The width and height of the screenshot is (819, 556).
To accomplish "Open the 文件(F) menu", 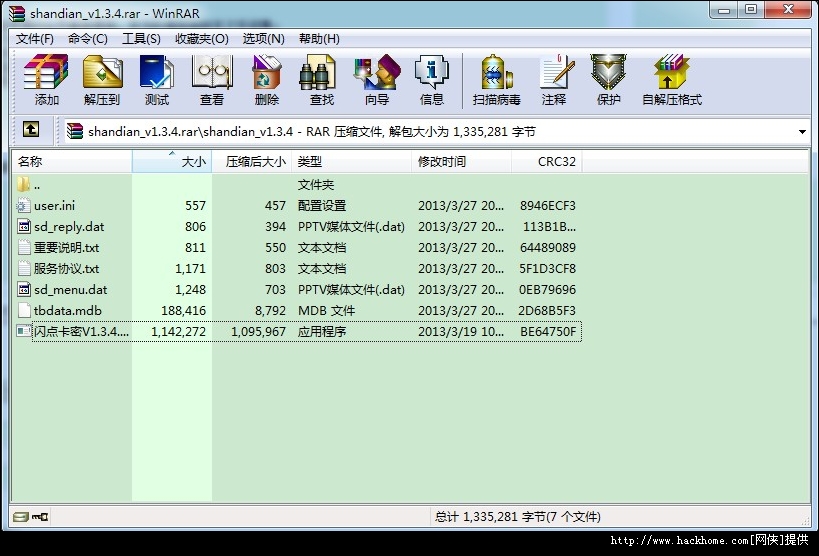I will click(34, 39).
